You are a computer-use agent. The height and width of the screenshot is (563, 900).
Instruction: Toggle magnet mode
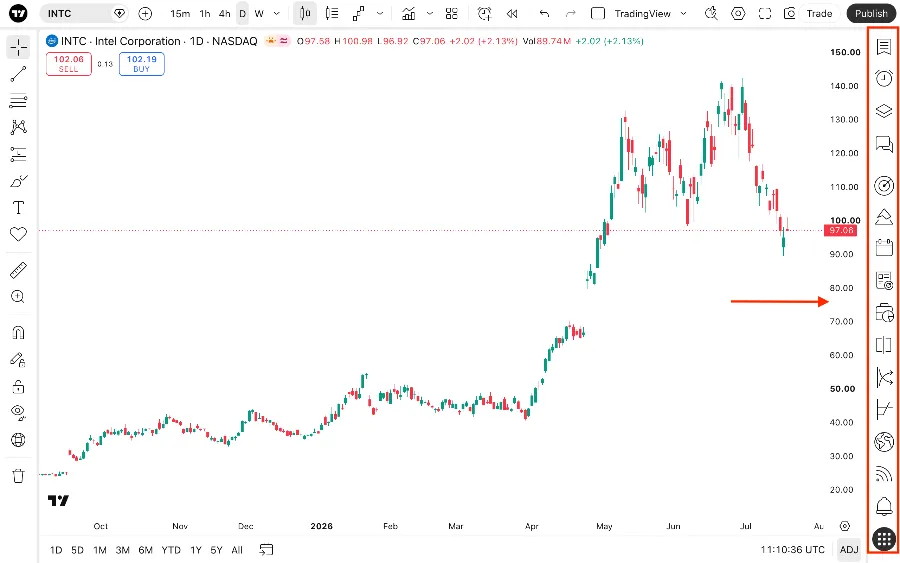(18, 333)
